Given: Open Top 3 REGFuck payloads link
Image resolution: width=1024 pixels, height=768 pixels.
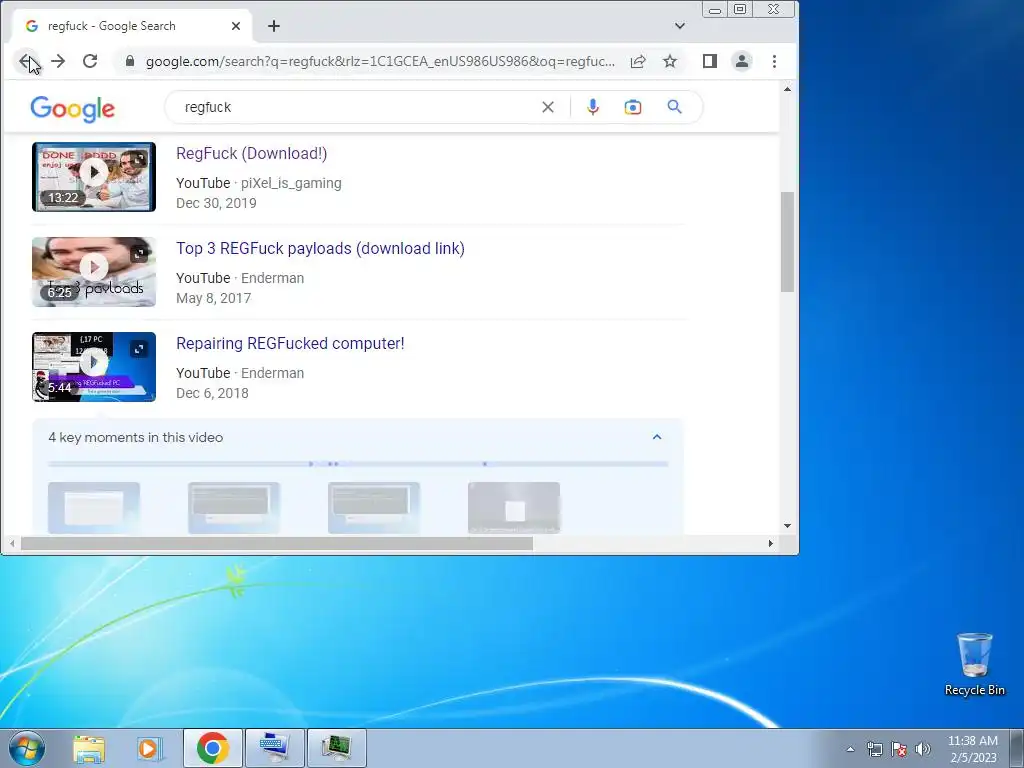Looking at the screenshot, I should (x=320, y=248).
